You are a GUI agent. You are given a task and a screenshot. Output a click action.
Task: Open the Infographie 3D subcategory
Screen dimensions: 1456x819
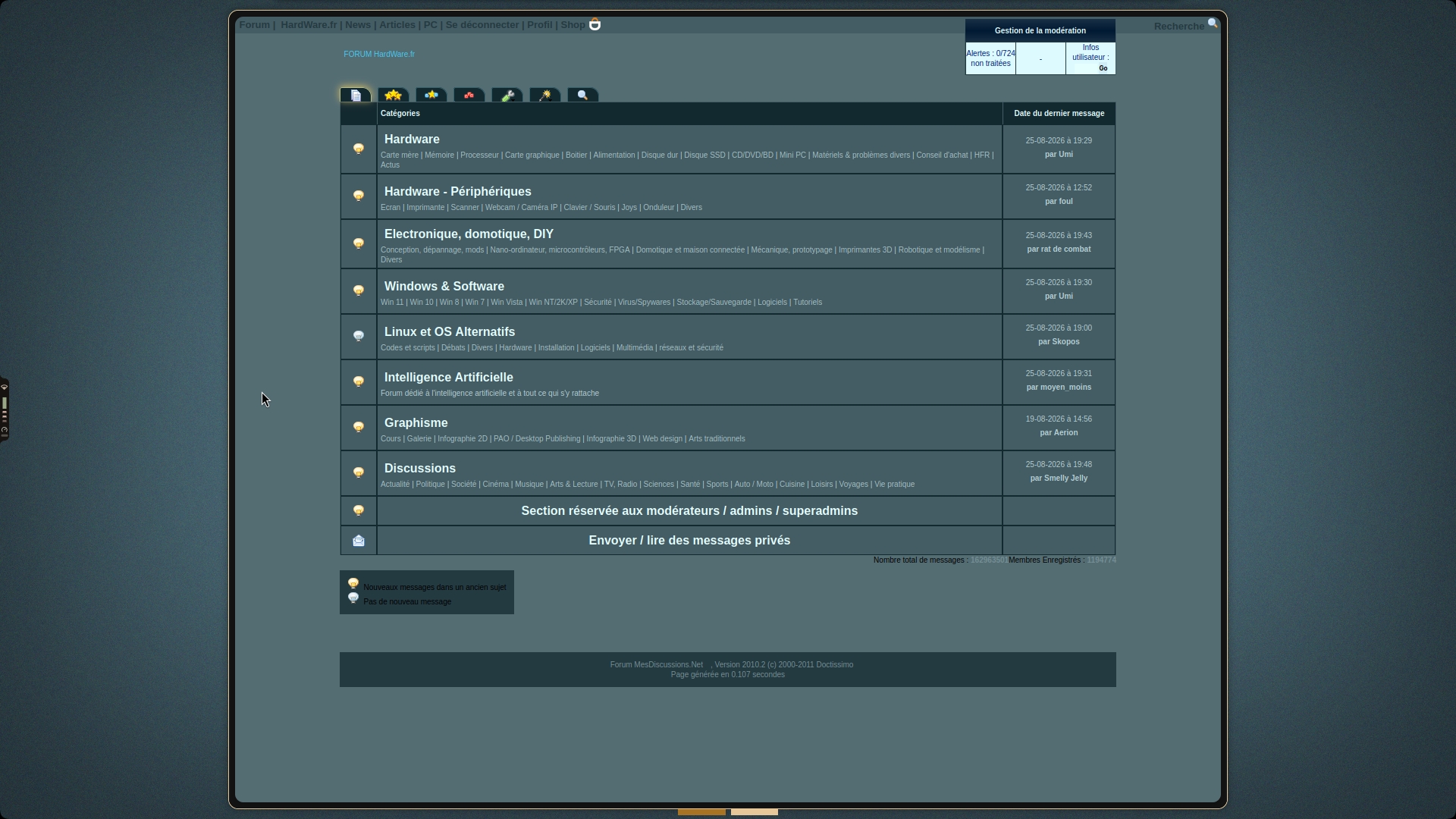611,439
